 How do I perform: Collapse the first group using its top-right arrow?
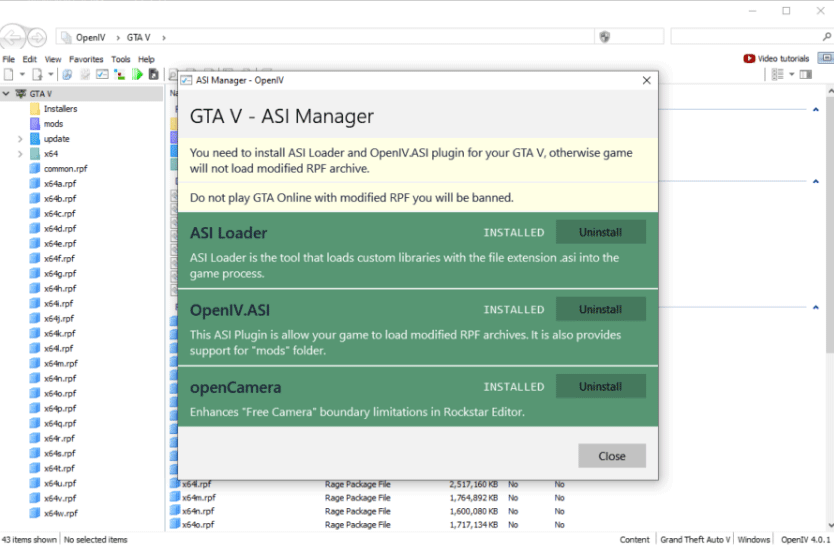[815, 110]
